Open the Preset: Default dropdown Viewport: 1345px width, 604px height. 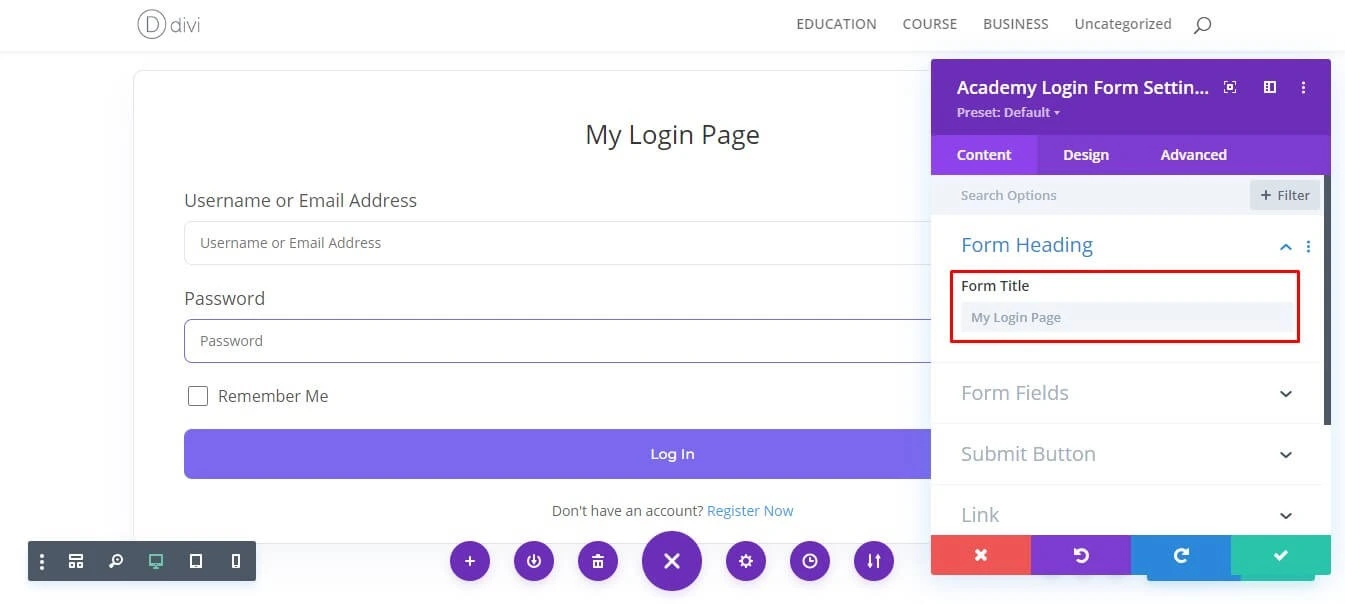click(1008, 112)
